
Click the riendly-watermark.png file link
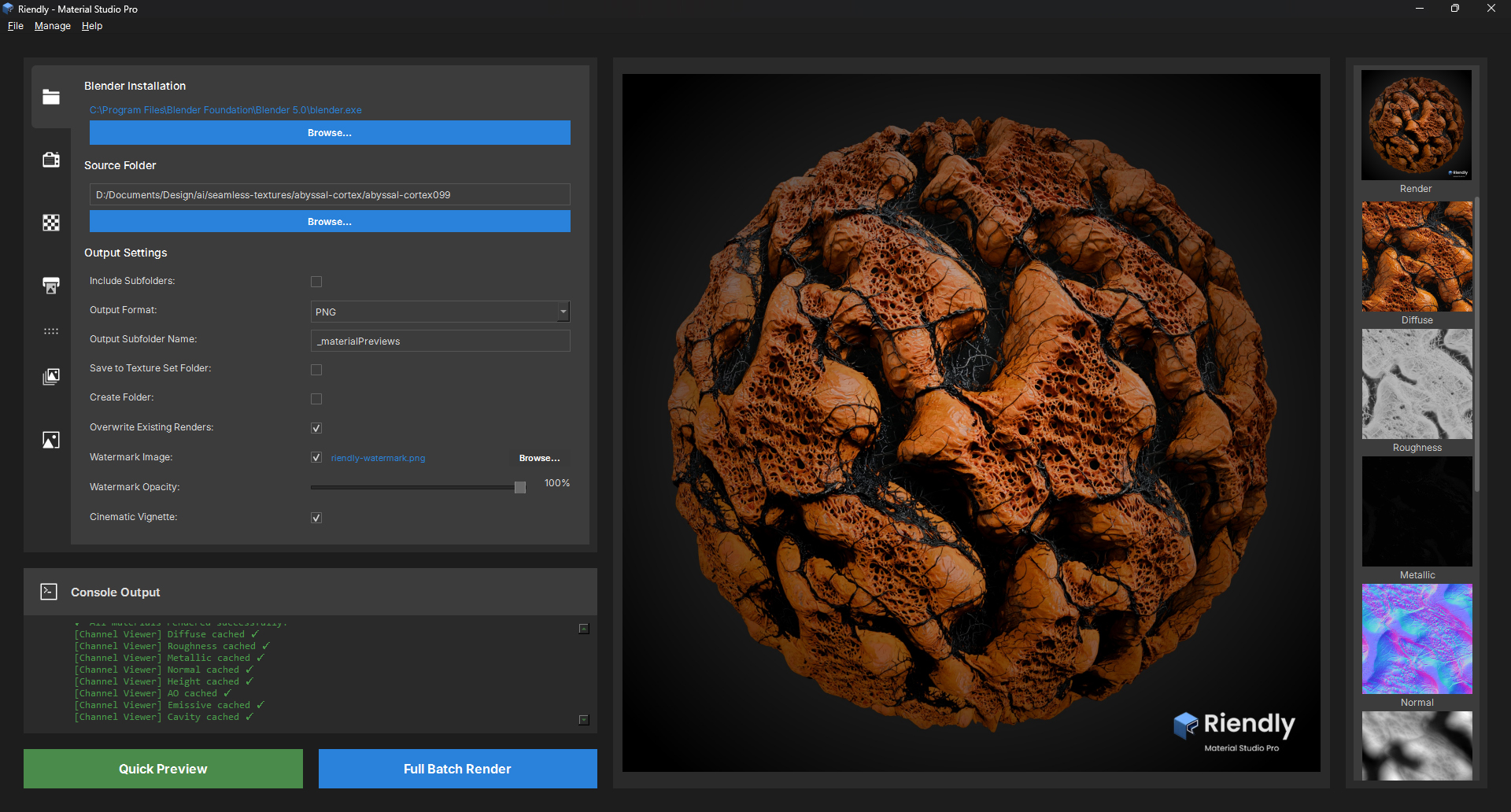378,458
